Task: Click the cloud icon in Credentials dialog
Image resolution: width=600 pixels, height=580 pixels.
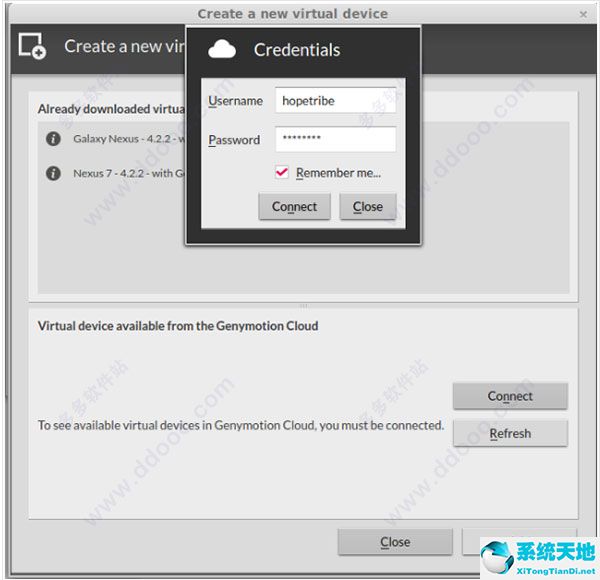Action: click(x=222, y=49)
